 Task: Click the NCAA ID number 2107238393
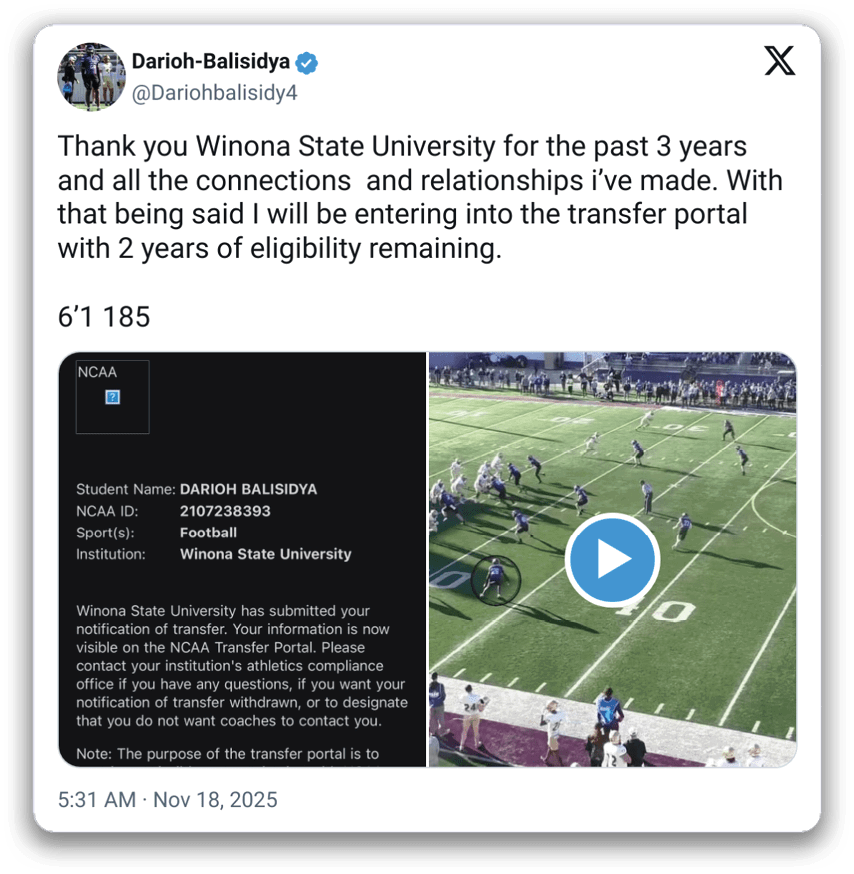coord(225,511)
